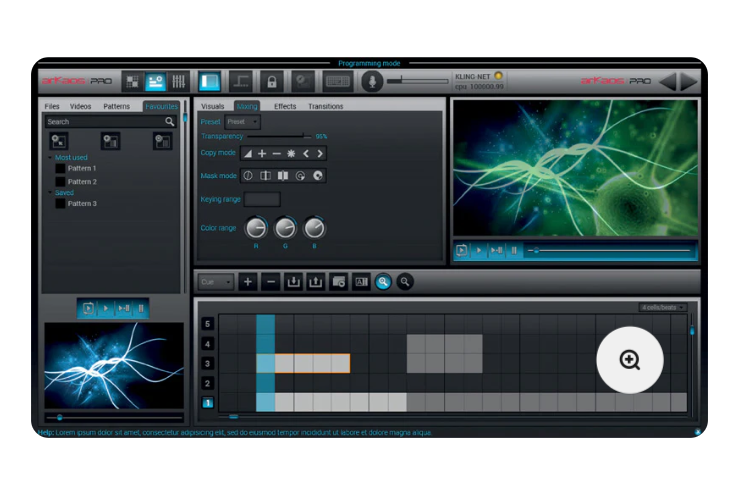Click the mixer faders icon
736x484 pixels.
pos(179,81)
